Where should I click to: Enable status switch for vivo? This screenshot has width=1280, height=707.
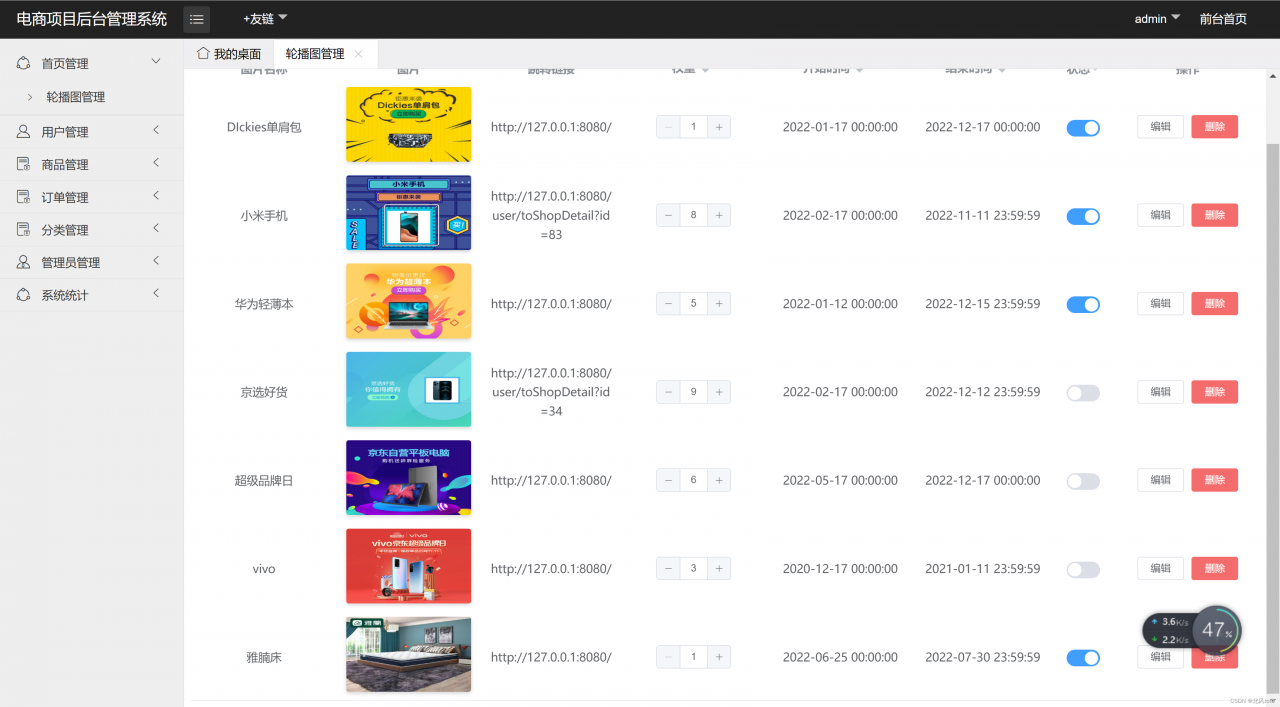(1083, 569)
